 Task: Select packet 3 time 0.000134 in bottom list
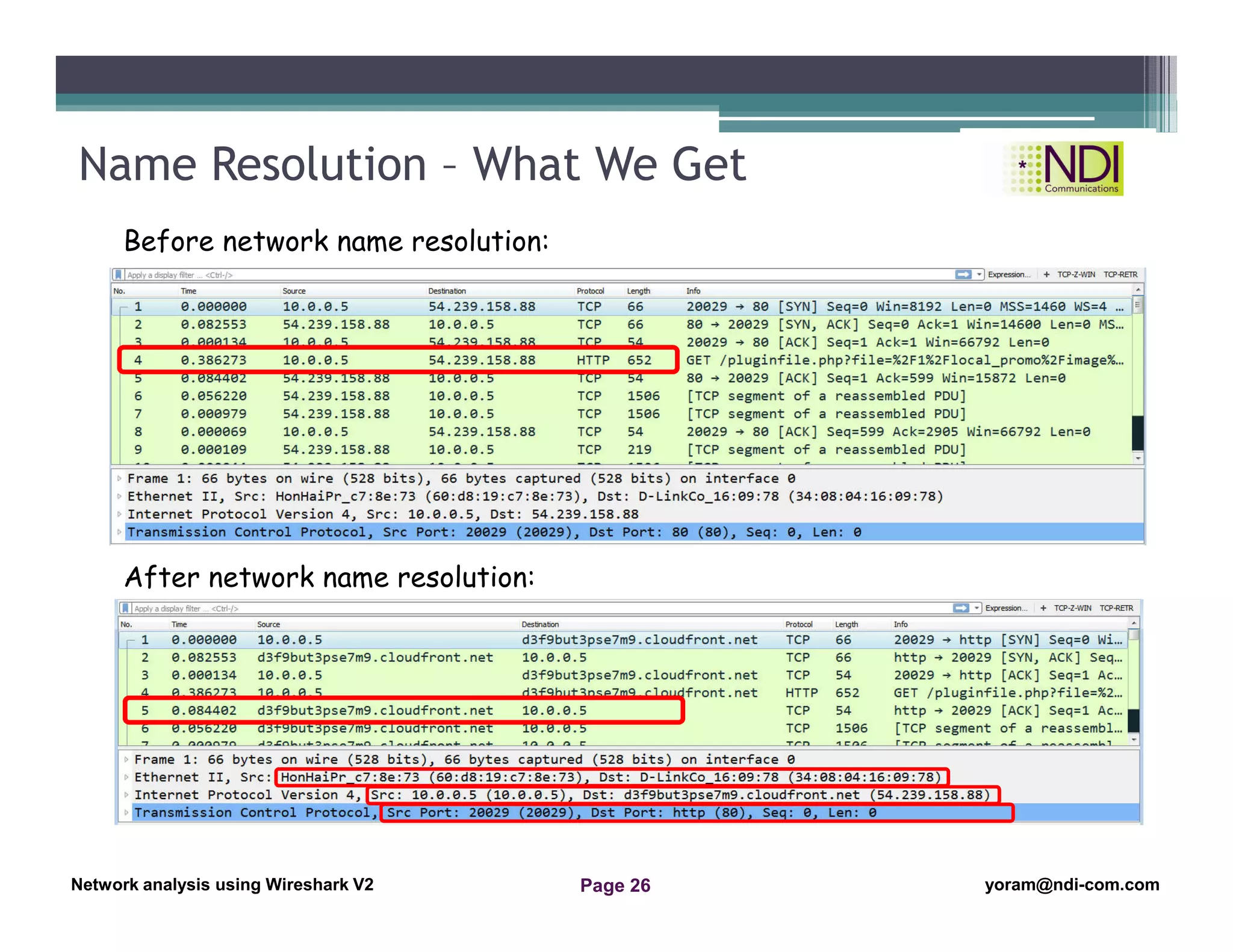click(x=623, y=675)
